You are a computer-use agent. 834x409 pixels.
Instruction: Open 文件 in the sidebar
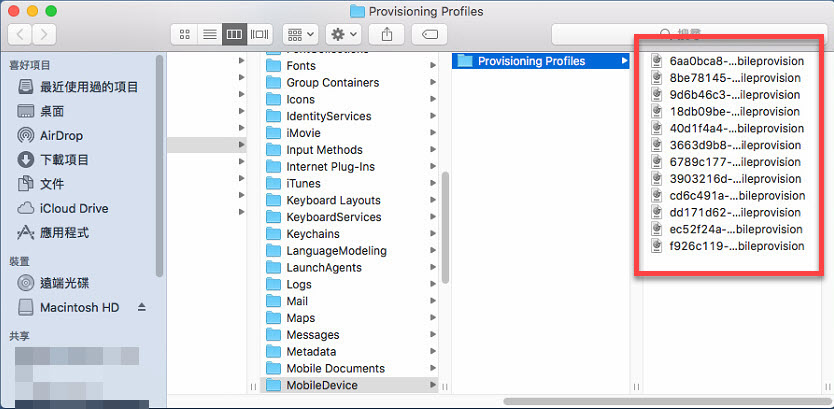[x=40, y=184]
